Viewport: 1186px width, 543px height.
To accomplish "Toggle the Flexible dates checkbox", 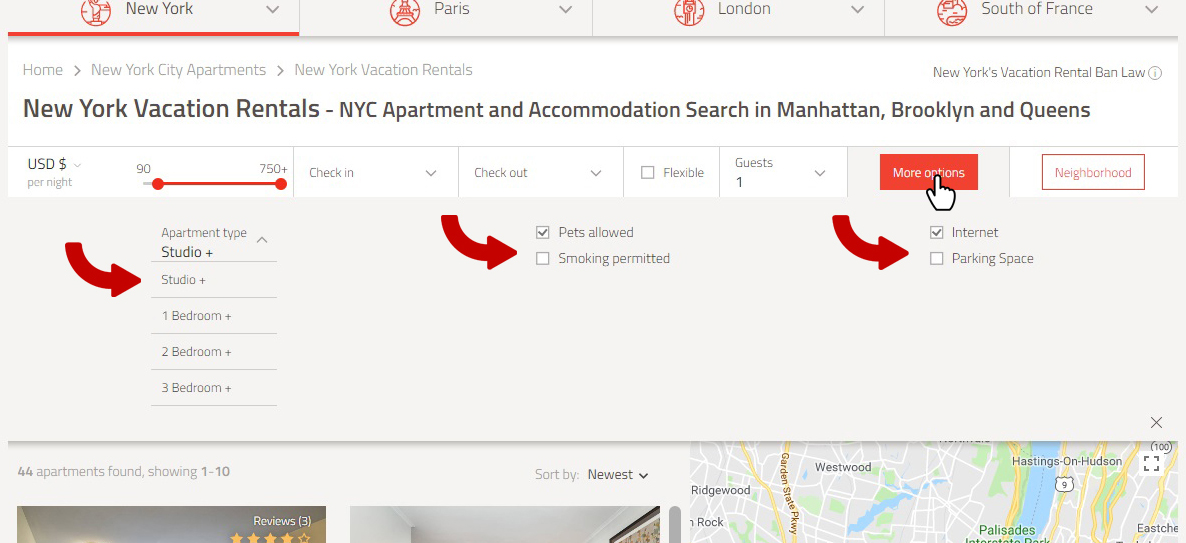I will point(647,172).
